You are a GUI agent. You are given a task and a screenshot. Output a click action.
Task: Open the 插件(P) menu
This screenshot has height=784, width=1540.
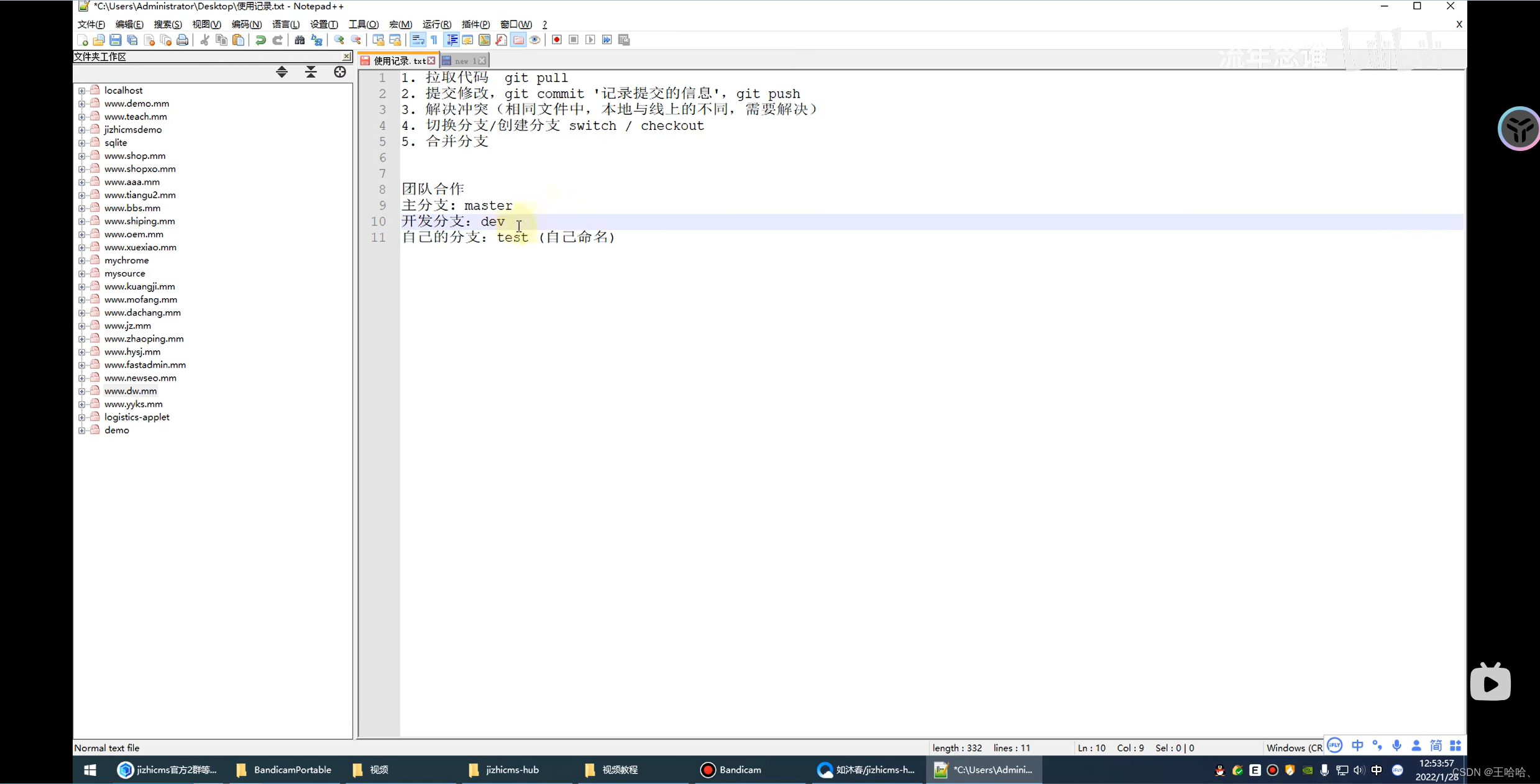pos(476,24)
